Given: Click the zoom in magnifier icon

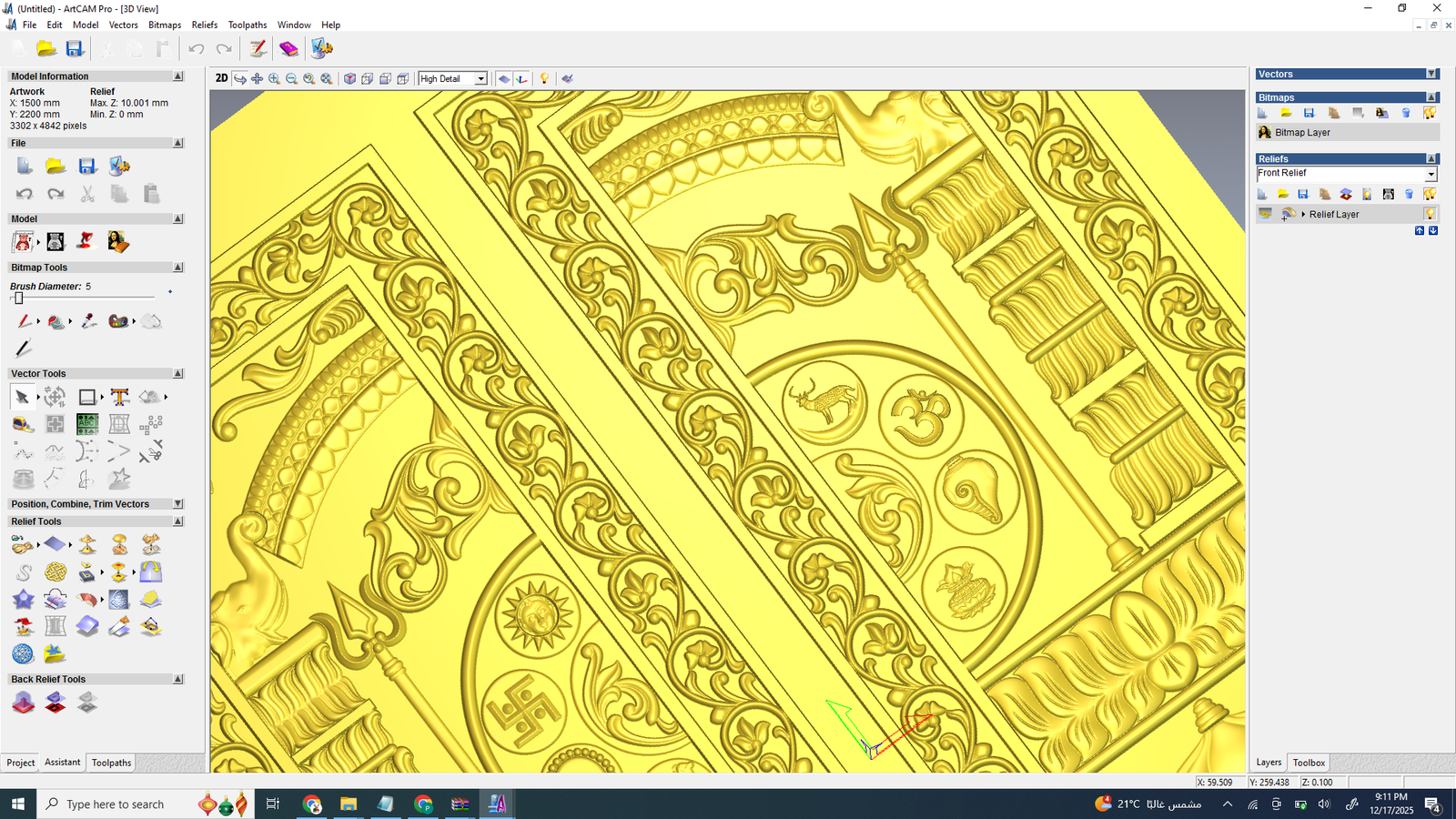Looking at the screenshot, I should coord(274,79).
